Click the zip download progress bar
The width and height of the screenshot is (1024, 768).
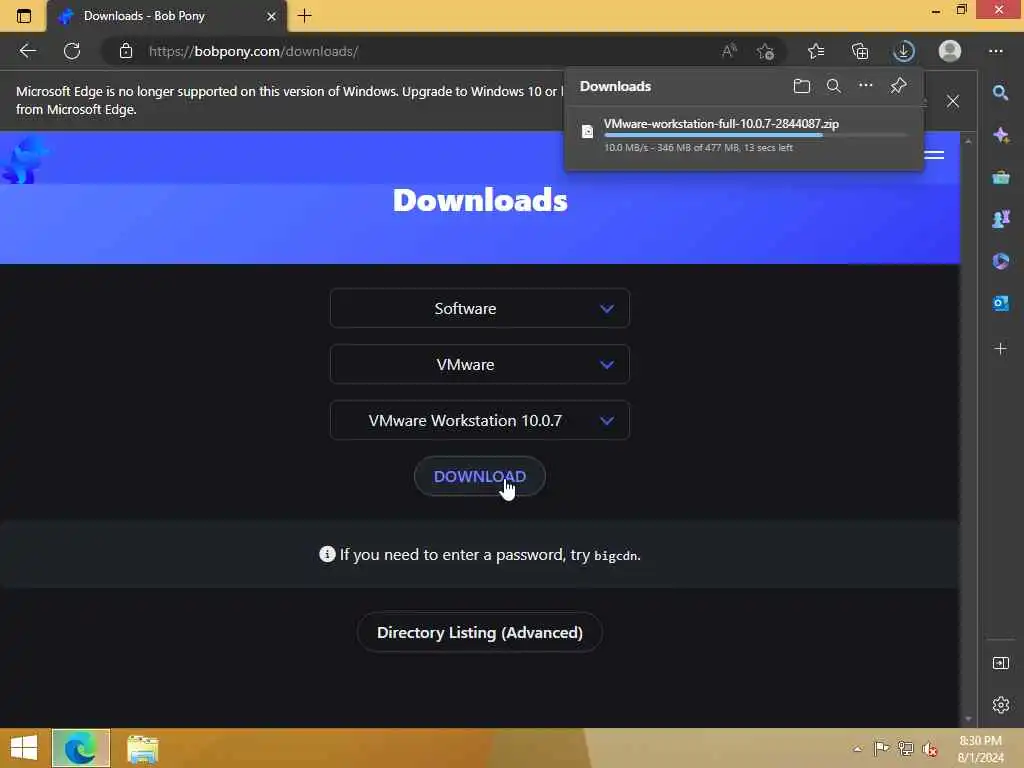[x=756, y=135]
